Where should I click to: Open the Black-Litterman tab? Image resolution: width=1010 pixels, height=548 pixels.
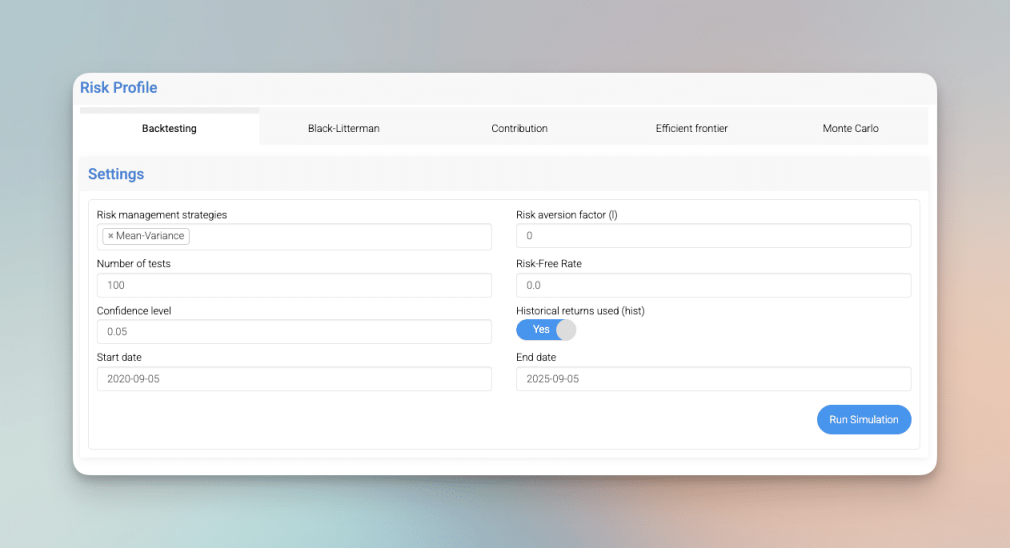click(x=343, y=128)
